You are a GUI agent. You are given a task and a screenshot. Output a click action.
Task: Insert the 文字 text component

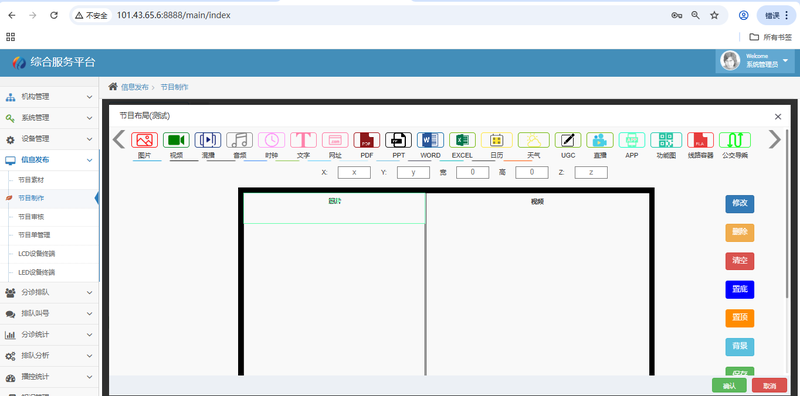[x=303, y=140]
